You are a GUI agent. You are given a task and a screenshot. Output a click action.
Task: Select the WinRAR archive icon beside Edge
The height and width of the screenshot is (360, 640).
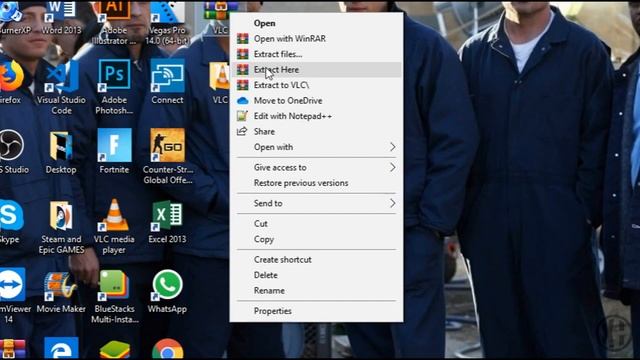(x=13, y=349)
